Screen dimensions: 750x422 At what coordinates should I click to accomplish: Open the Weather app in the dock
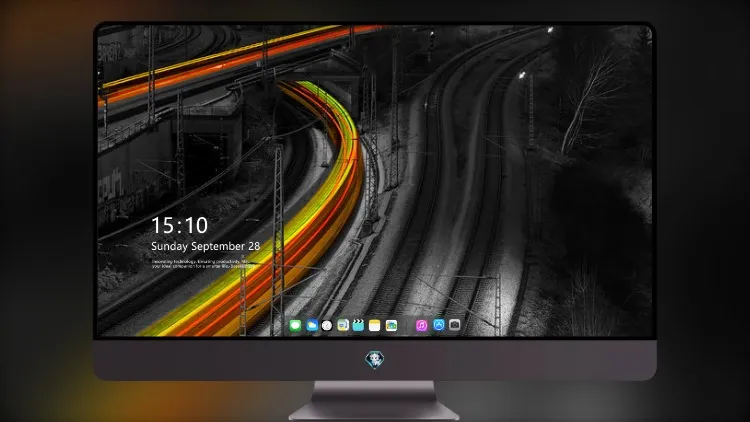click(x=312, y=326)
